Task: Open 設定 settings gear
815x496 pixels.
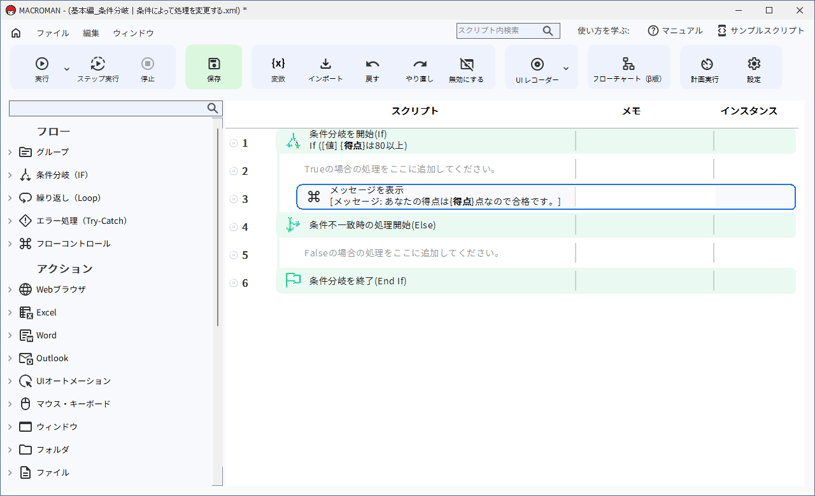Action: pyautogui.click(x=754, y=69)
